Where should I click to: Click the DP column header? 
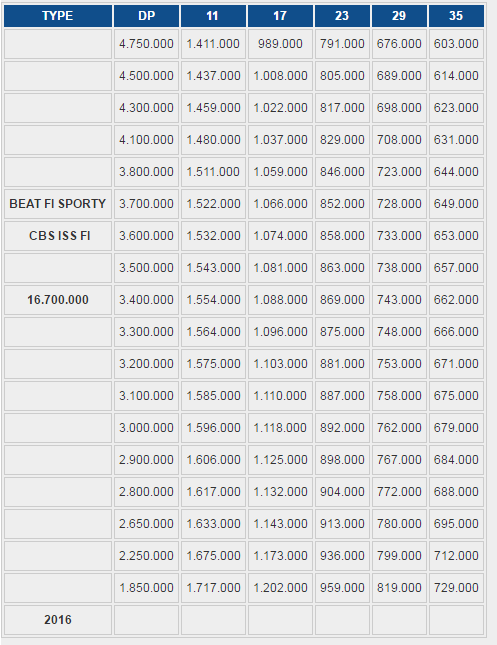click(x=146, y=16)
